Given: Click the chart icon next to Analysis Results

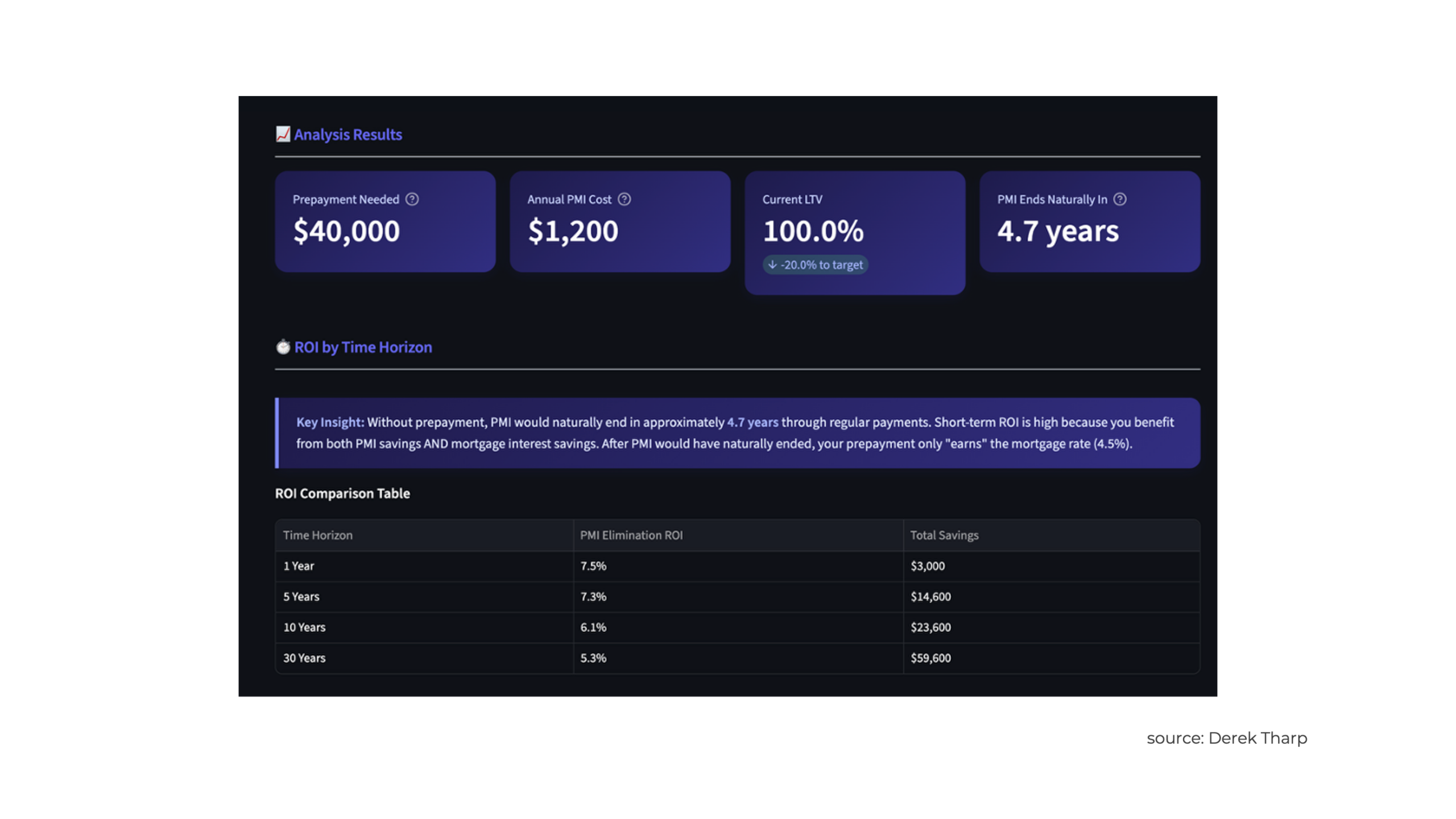Looking at the screenshot, I should coord(283,134).
